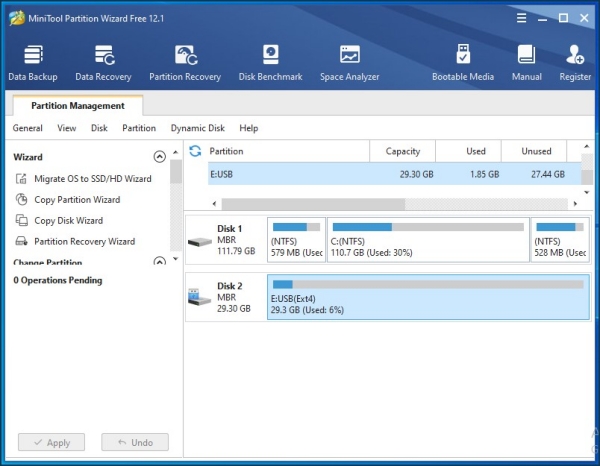Click the partition list scroll-right arrow
Screen dimensions: 600x466
click(x=575, y=204)
